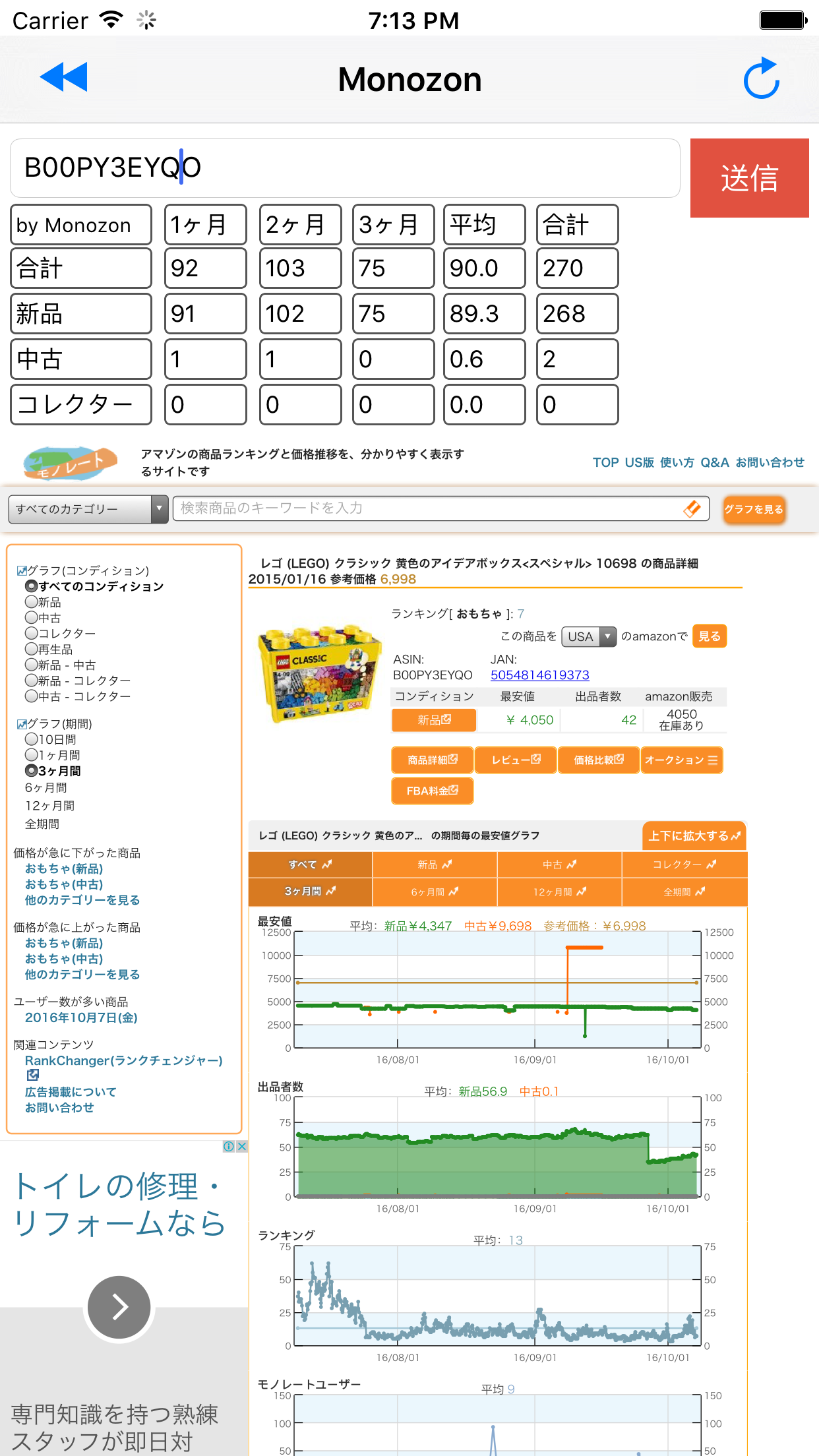The height and width of the screenshot is (1456, 819).
Task: Open おもちゃ(新品) under price drops
Action: (64, 869)
